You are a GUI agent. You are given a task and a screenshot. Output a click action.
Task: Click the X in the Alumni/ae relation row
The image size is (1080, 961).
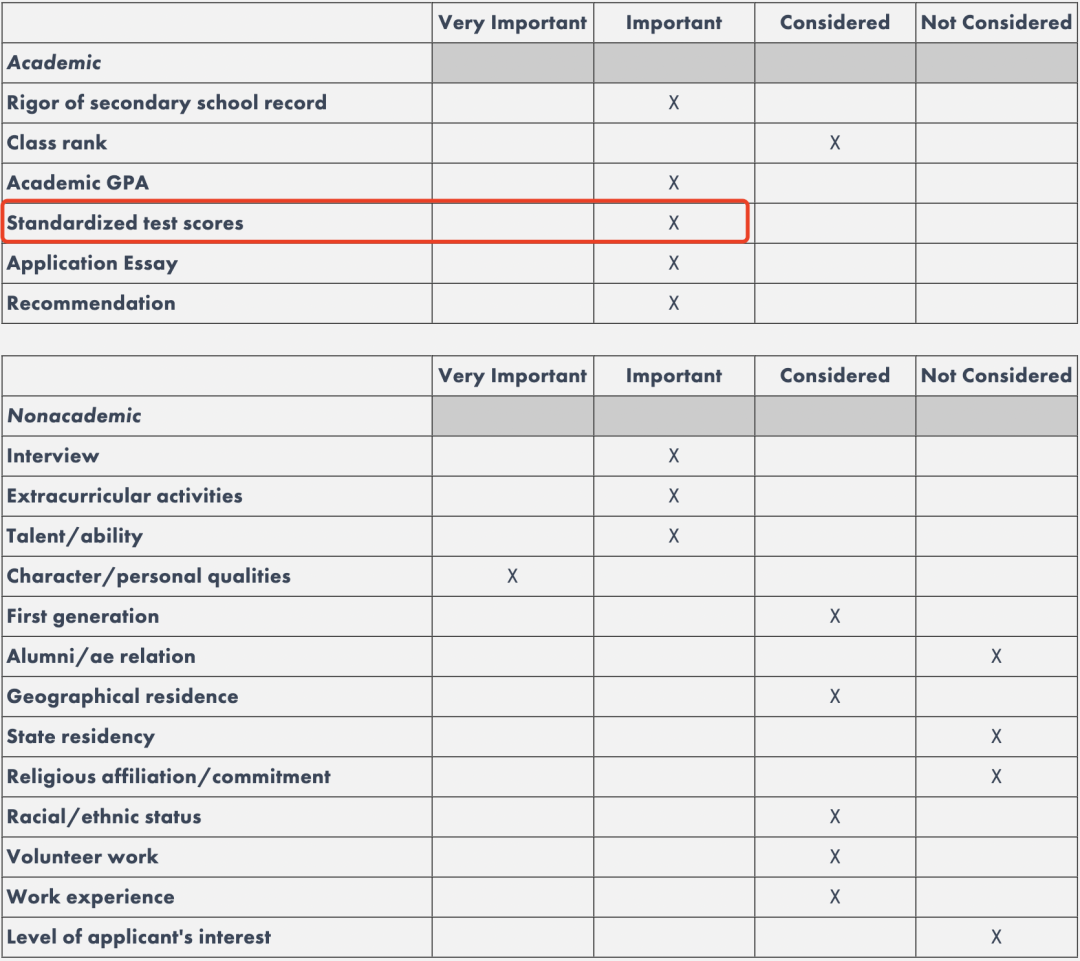point(996,656)
